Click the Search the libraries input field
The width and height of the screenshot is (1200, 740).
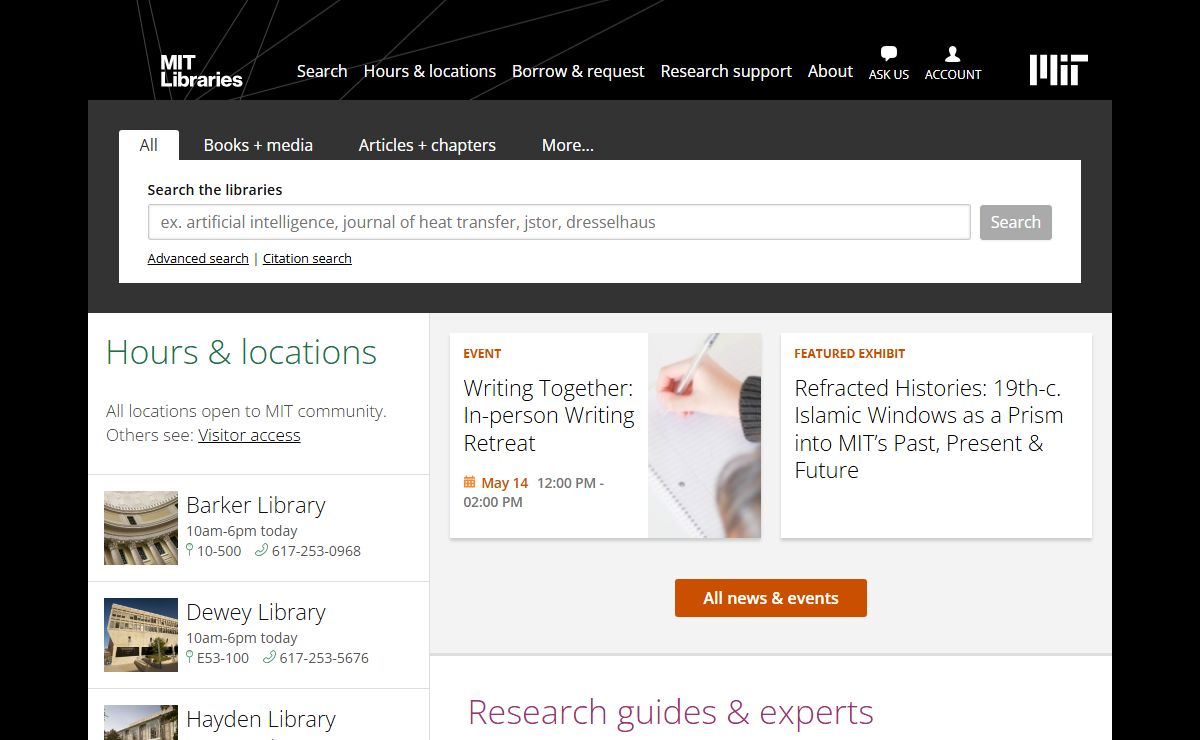click(558, 222)
